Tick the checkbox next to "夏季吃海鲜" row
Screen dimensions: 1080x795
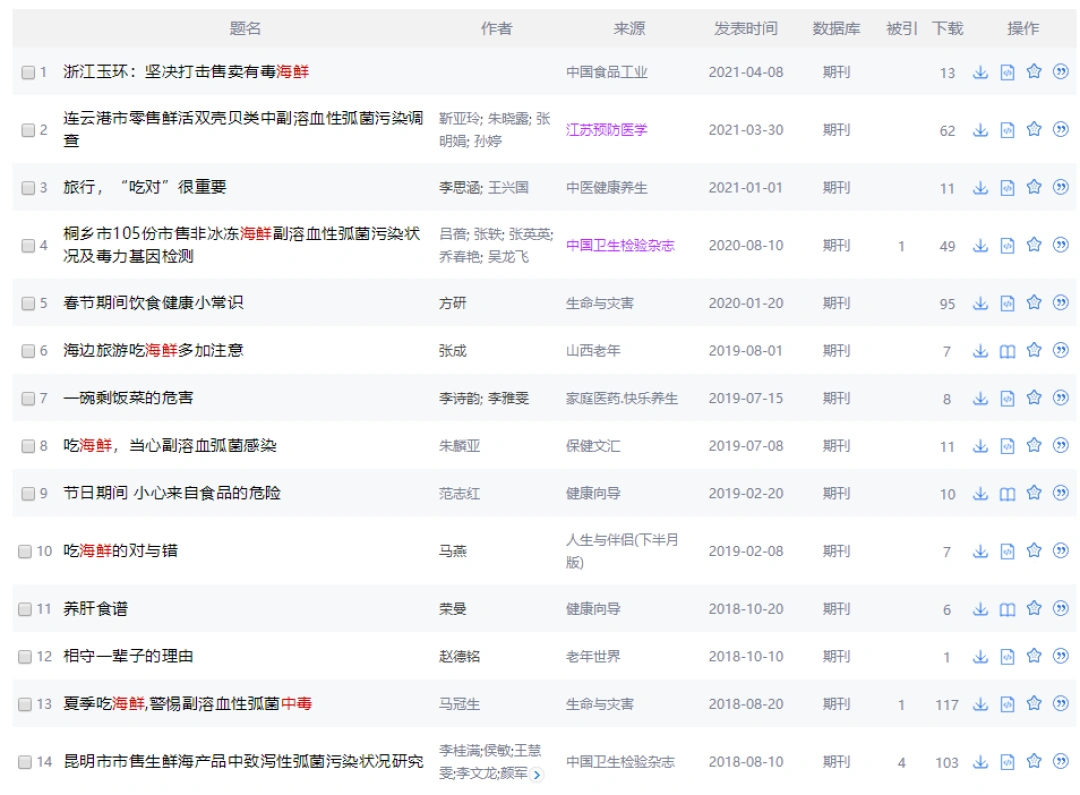point(28,704)
